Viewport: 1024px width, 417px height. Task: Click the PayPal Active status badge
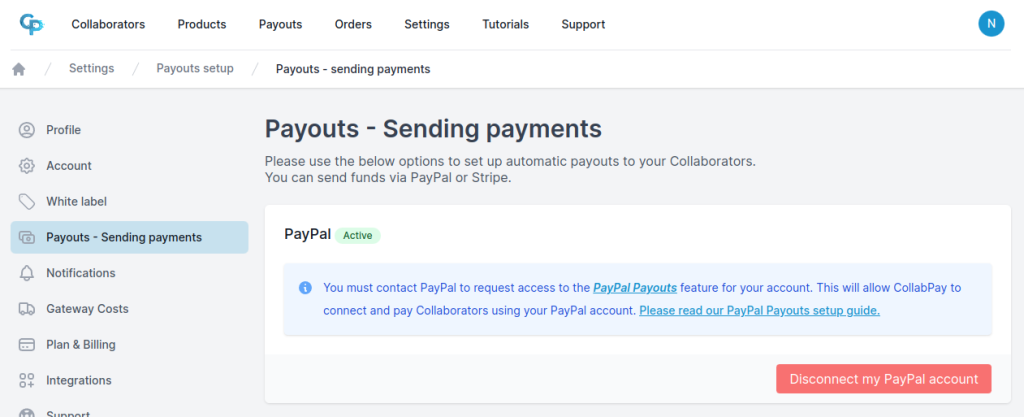pos(358,236)
